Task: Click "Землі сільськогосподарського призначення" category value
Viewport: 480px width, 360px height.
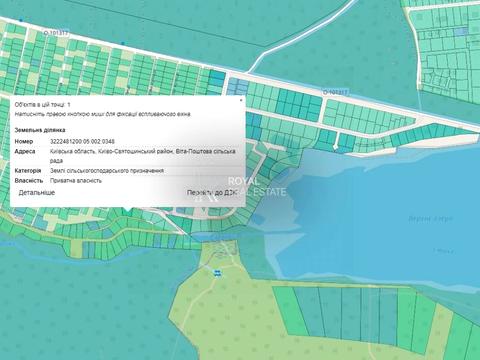Action: coord(107,171)
